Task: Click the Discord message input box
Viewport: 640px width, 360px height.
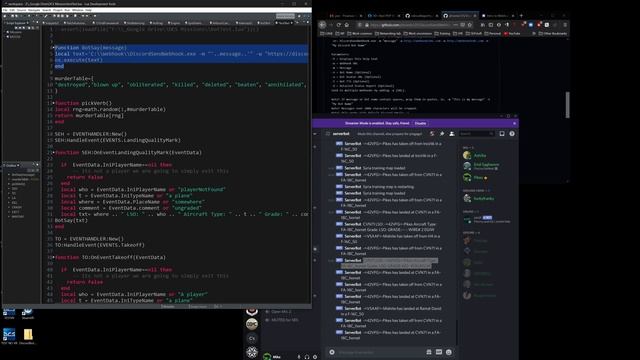Action: pyautogui.click(x=380, y=352)
